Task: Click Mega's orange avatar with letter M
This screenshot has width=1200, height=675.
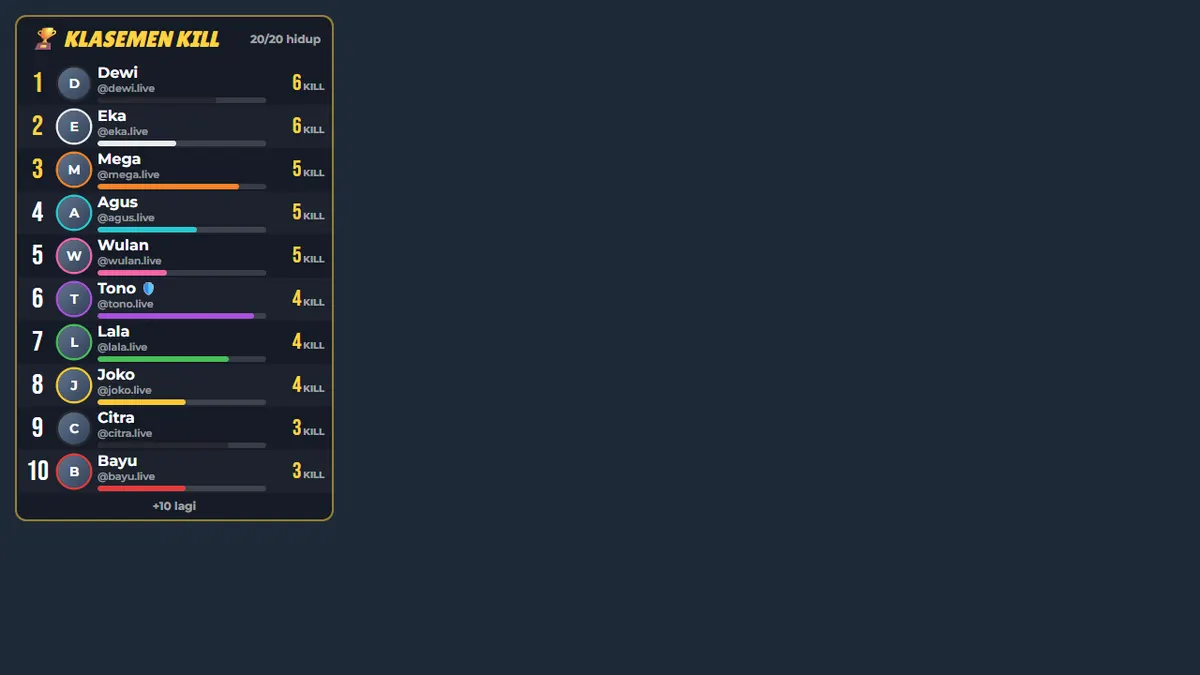Action: coord(74,170)
